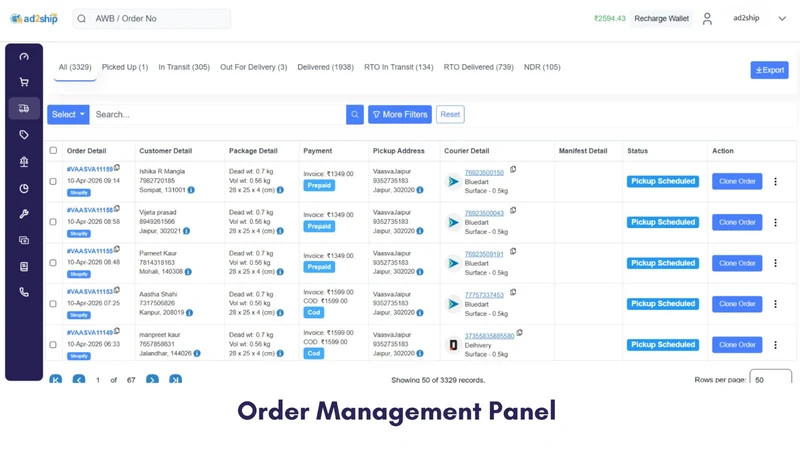
Task: Switch to the All (3329) tab
Action: [75, 67]
